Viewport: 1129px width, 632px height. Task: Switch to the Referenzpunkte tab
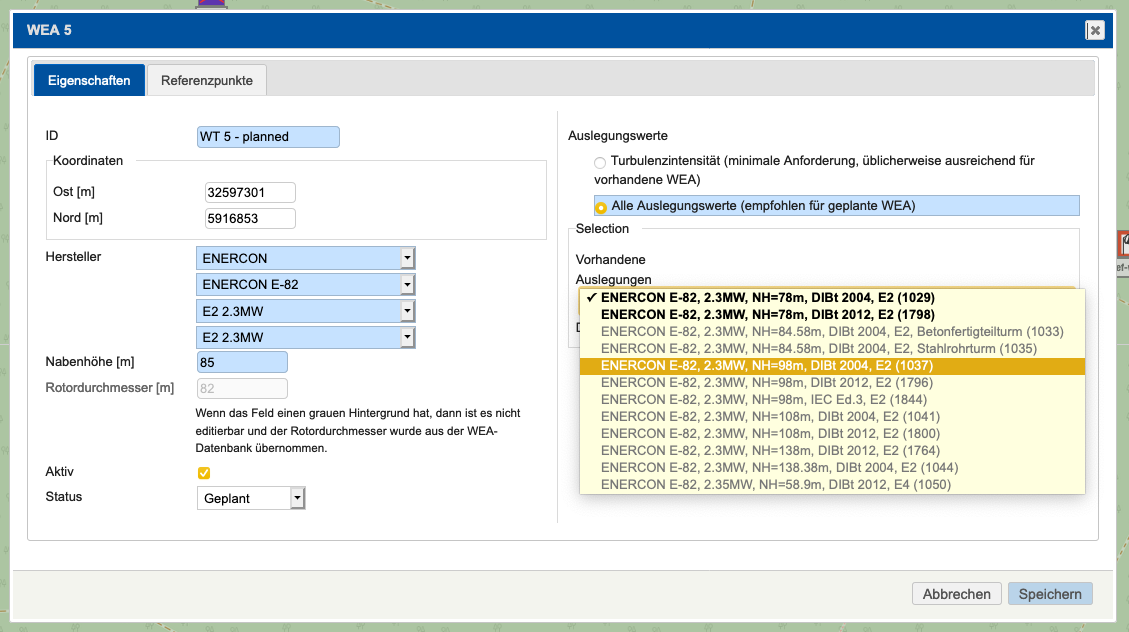coord(207,80)
